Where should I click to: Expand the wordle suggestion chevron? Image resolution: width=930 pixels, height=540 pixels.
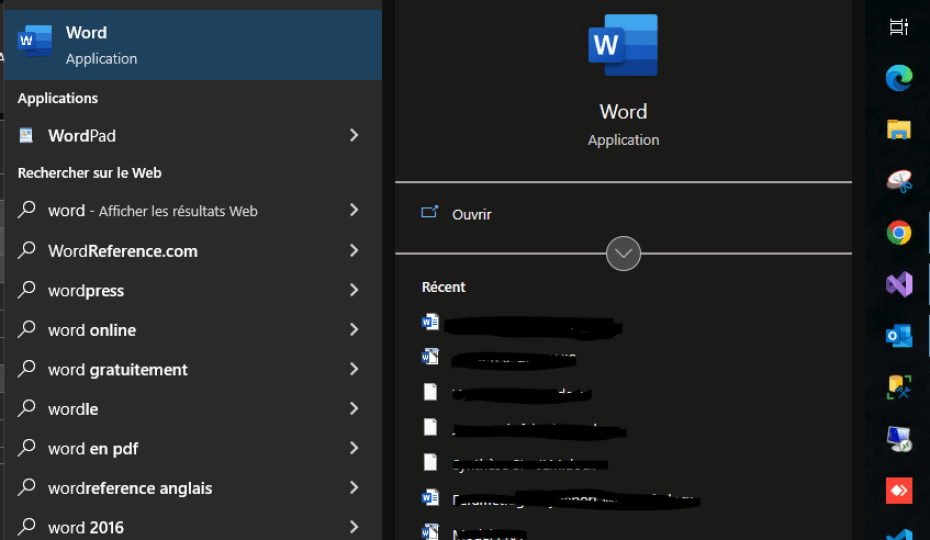[x=354, y=408]
